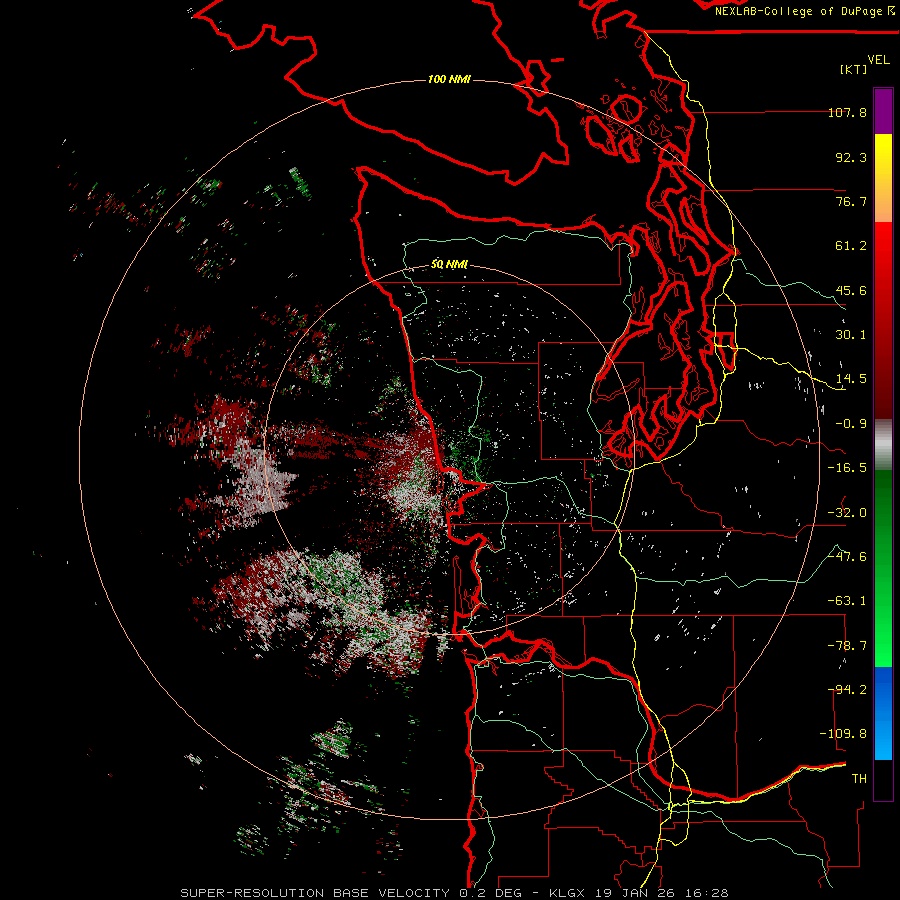900x900 pixels.
Task: Click the 45.6 velocity scale value
Action: pos(851,290)
